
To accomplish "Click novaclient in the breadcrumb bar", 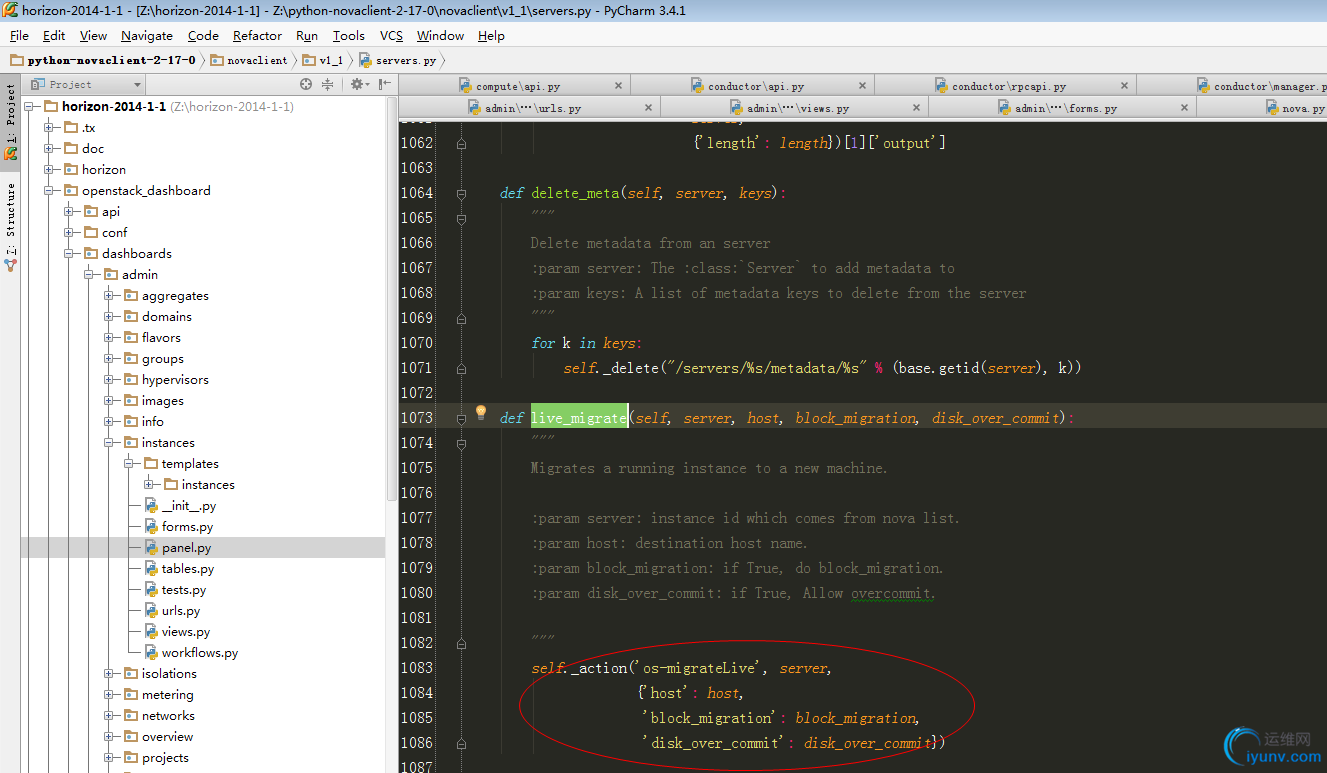I will point(256,60).
